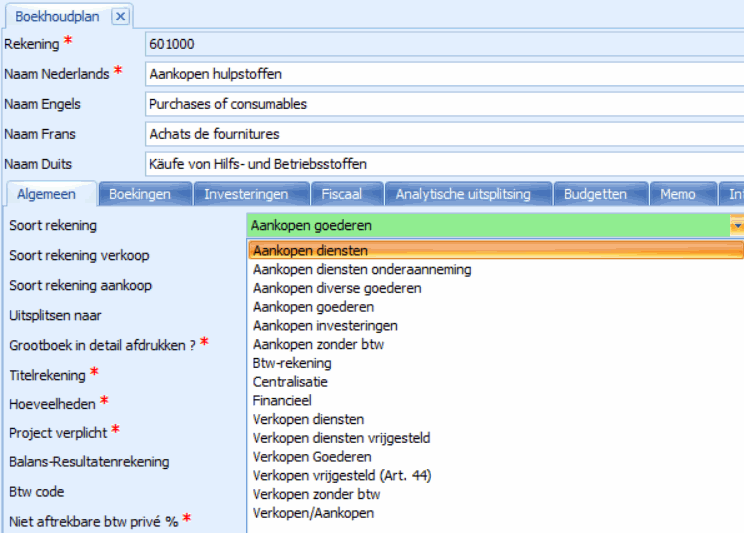Expand the Soort rekening dropdown arrow
The height and width of the screenshot is (533, 744).
736,226
